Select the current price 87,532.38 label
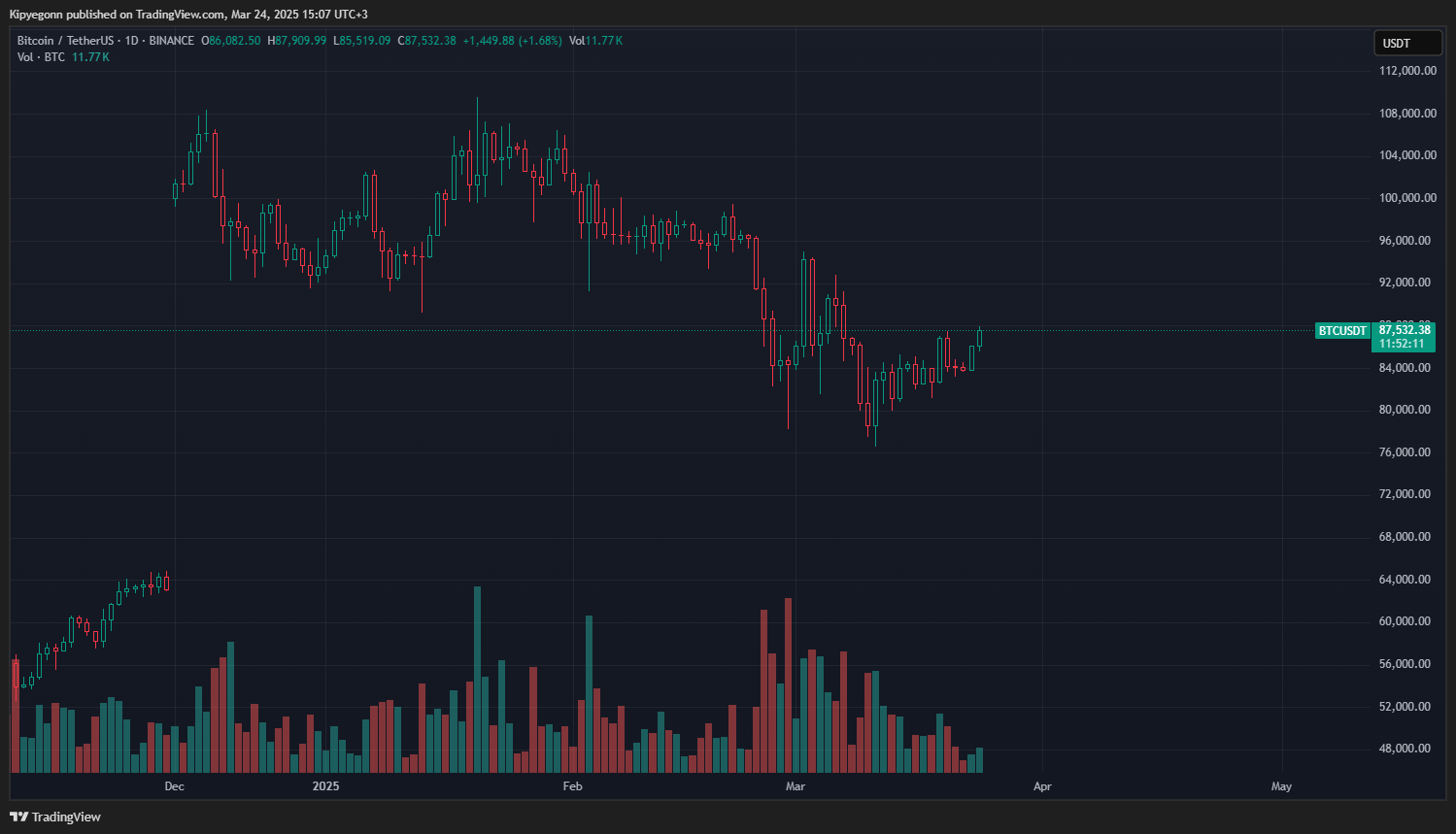The height and width of the screenshot is (834, 1456). 1405,330
